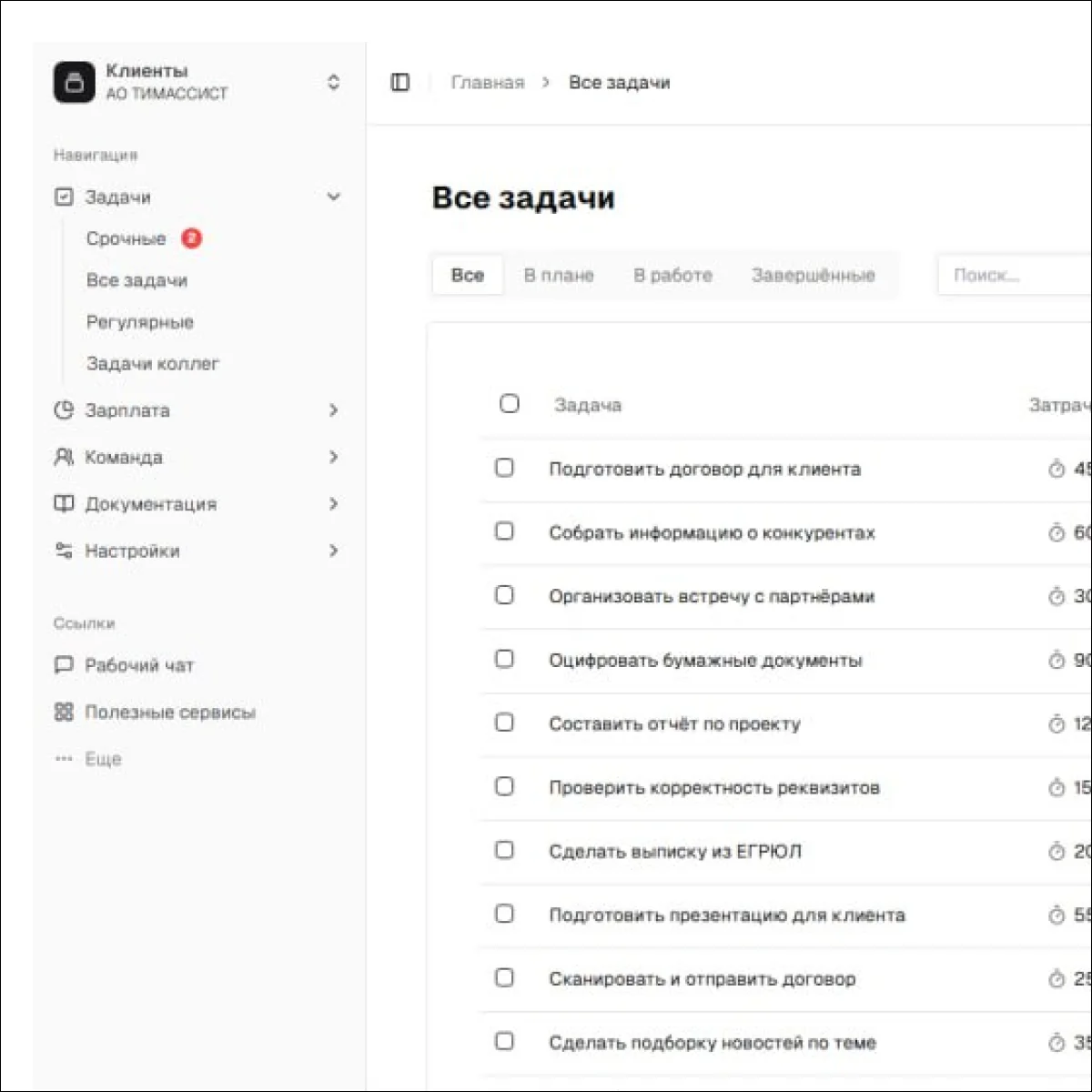
Task: Check the Сделать выписку из ЕГРЮЛ task
Action: coord(504,850)
